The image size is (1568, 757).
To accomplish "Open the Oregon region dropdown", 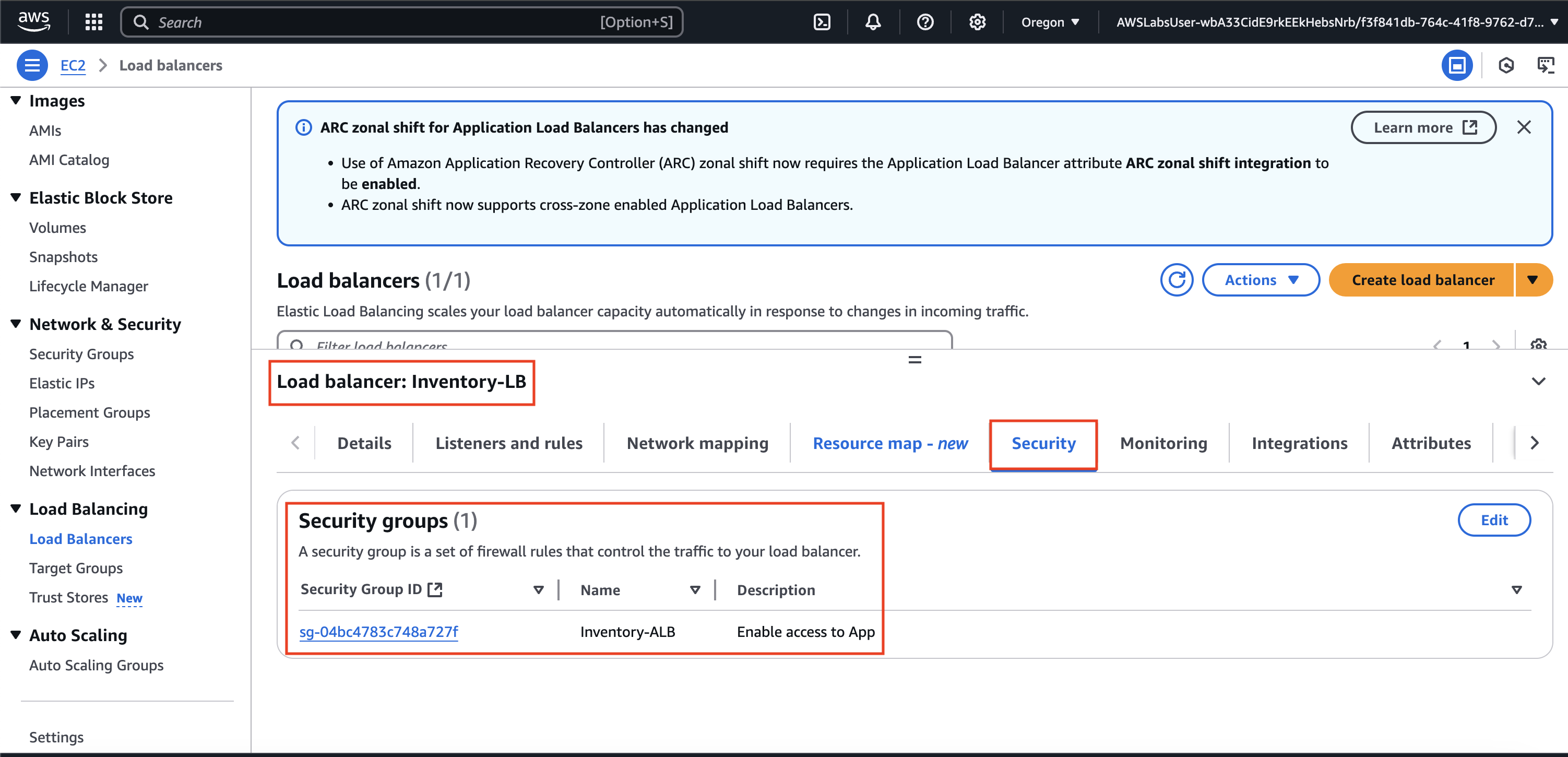I will point(1050,22).
